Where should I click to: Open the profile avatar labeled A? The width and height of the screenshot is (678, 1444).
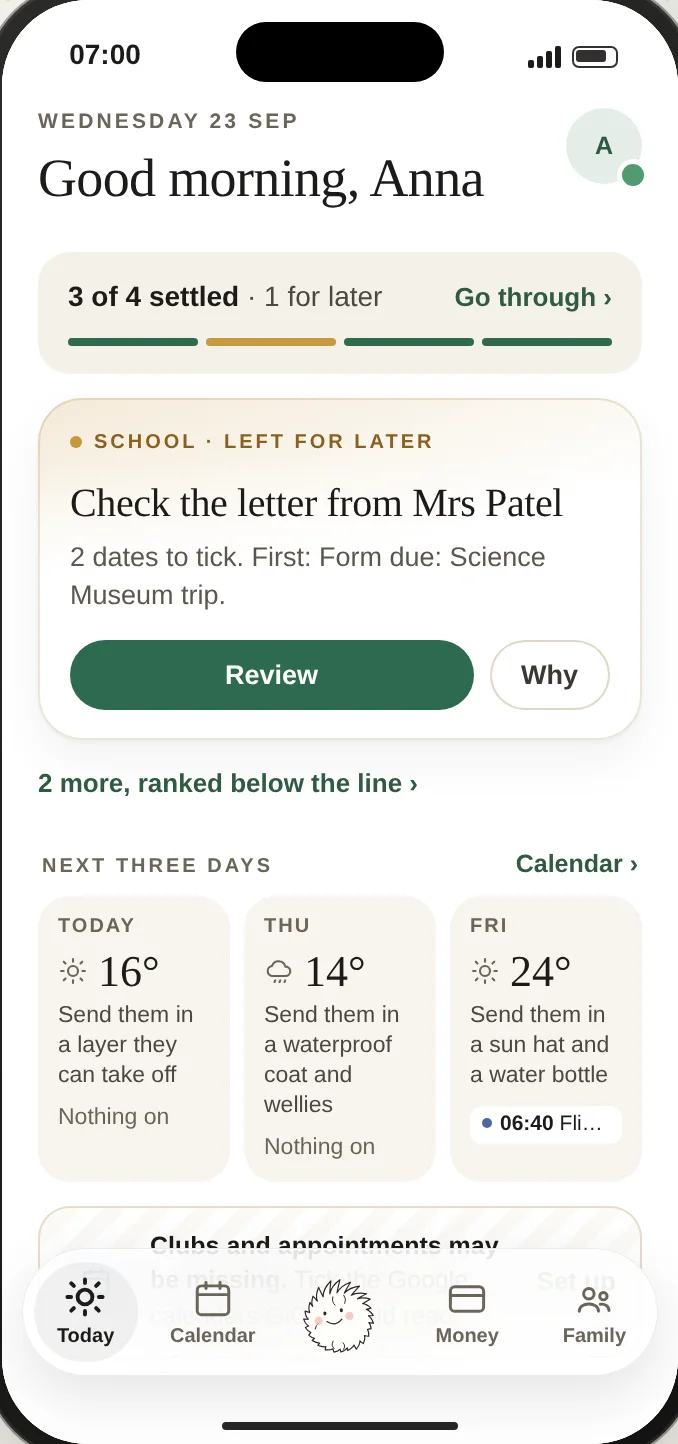pyautogui.click(x=604, y=146)
